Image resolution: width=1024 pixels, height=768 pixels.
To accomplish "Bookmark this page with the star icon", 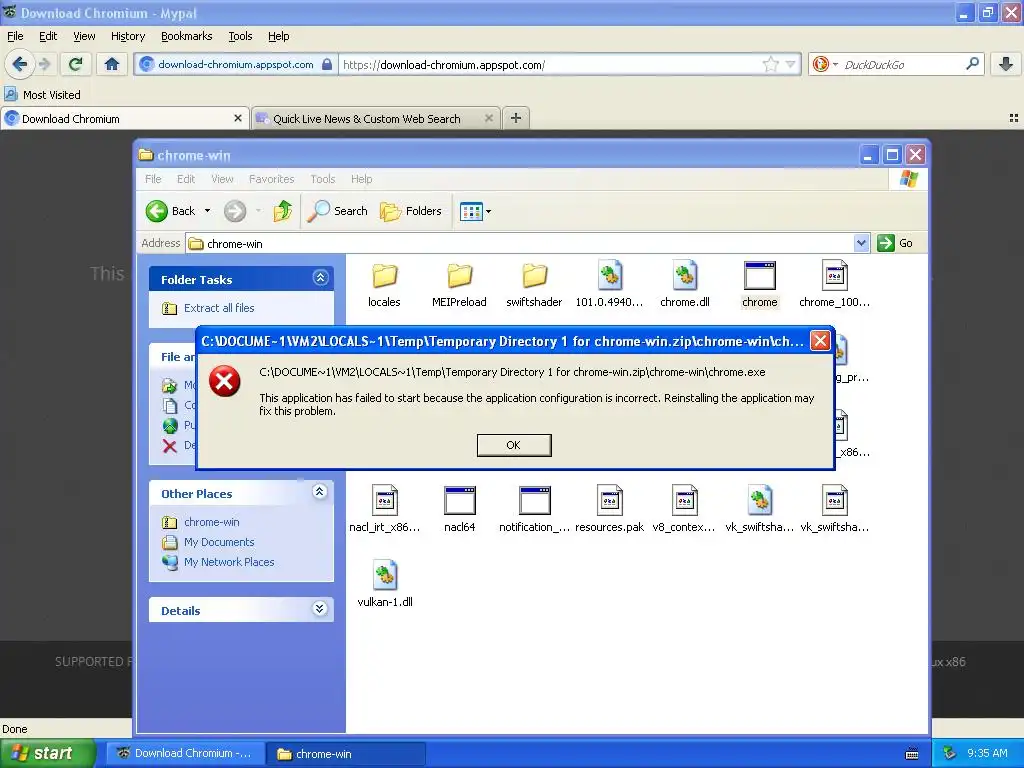I will click(771, 64).
